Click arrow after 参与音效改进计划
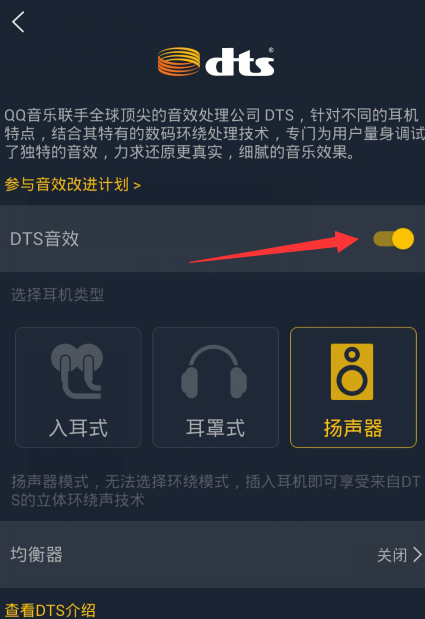This screenshot has height=619, width=425. click(x=137, y=185)
